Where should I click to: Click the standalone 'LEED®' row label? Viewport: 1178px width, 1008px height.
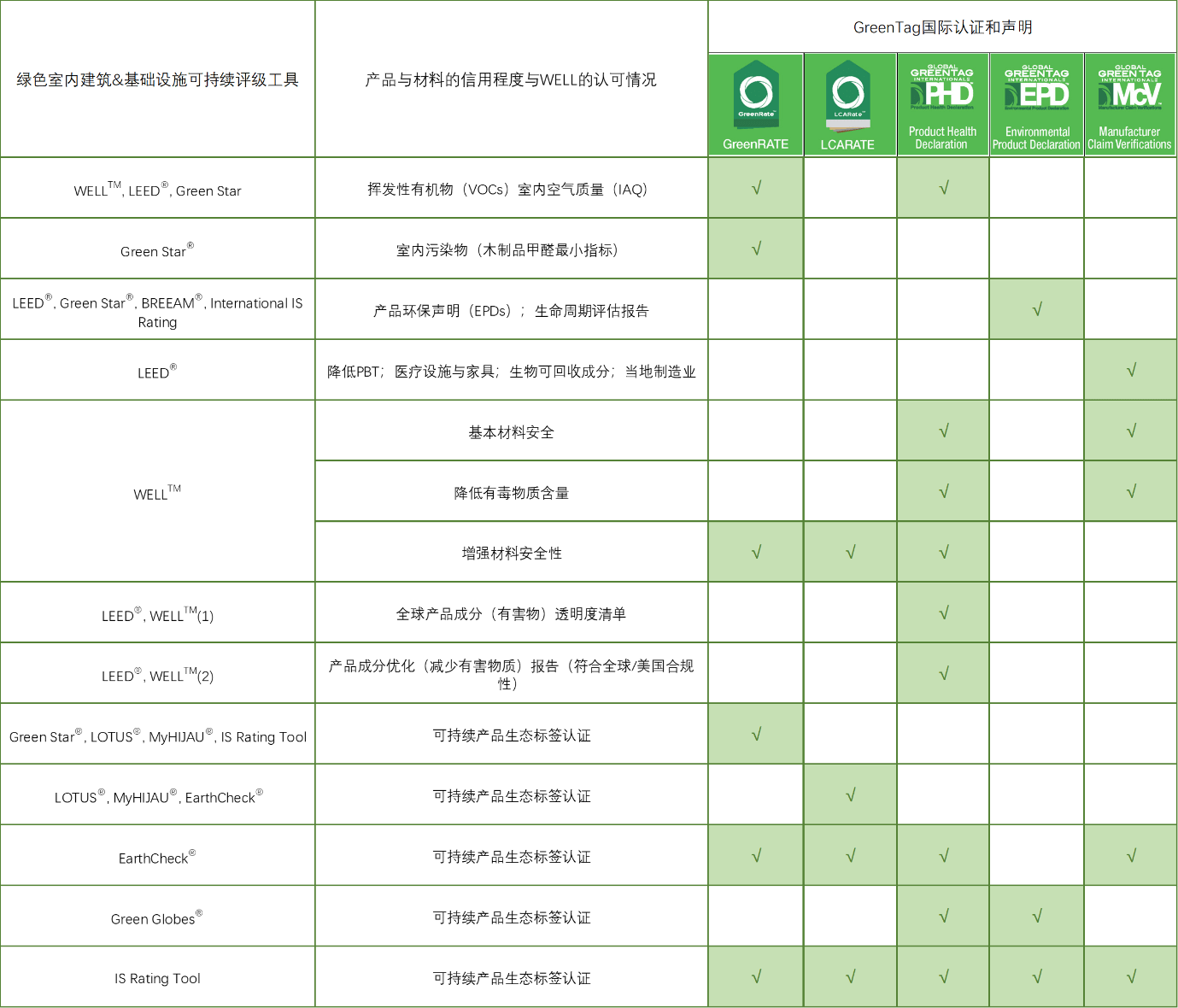(158, 372)
